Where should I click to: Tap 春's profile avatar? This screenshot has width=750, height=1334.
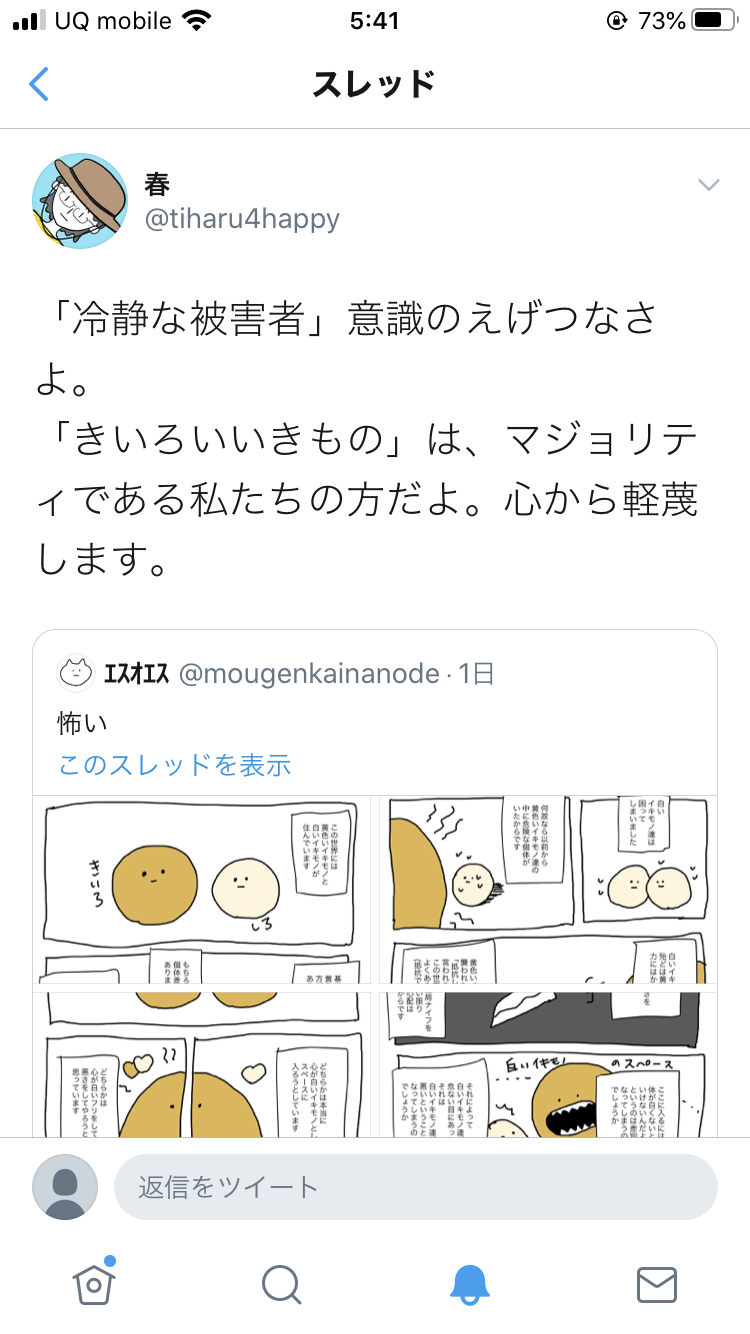[x=80, y=201]
